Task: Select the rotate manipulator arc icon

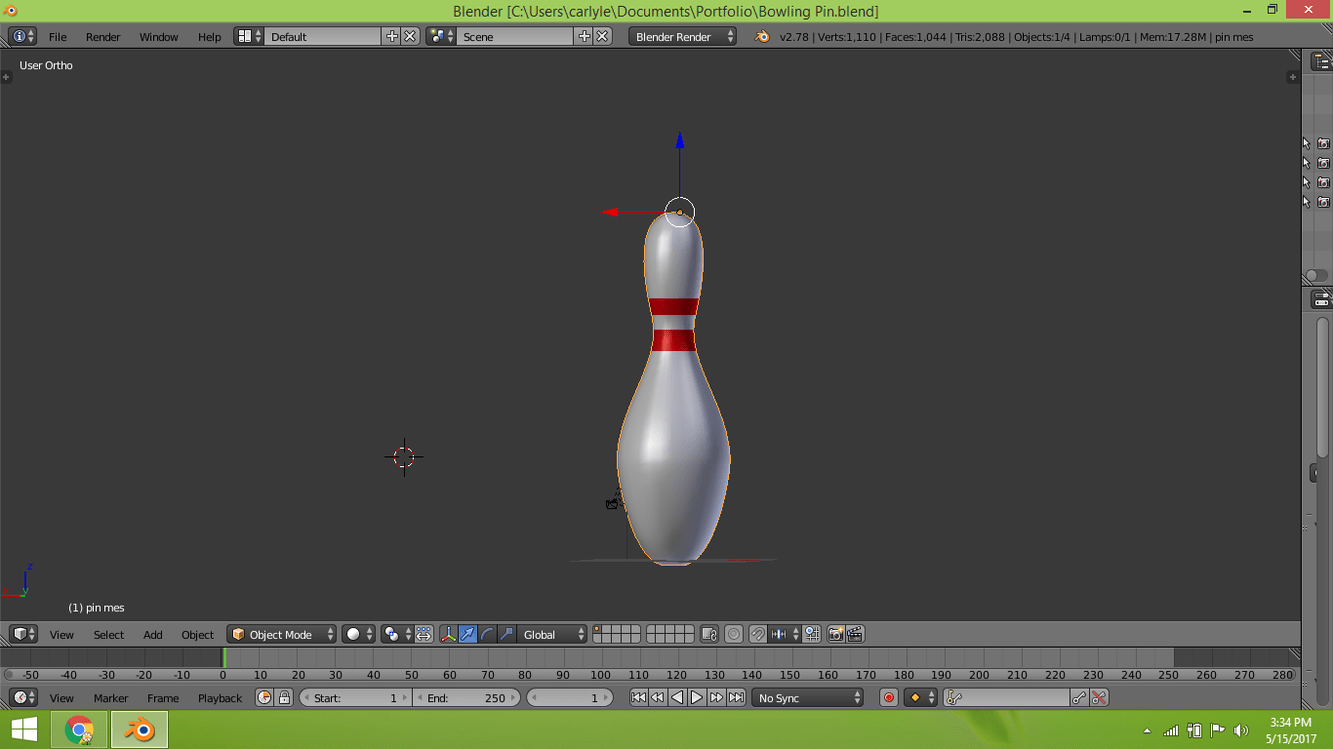Action: [x=487, y=635]
